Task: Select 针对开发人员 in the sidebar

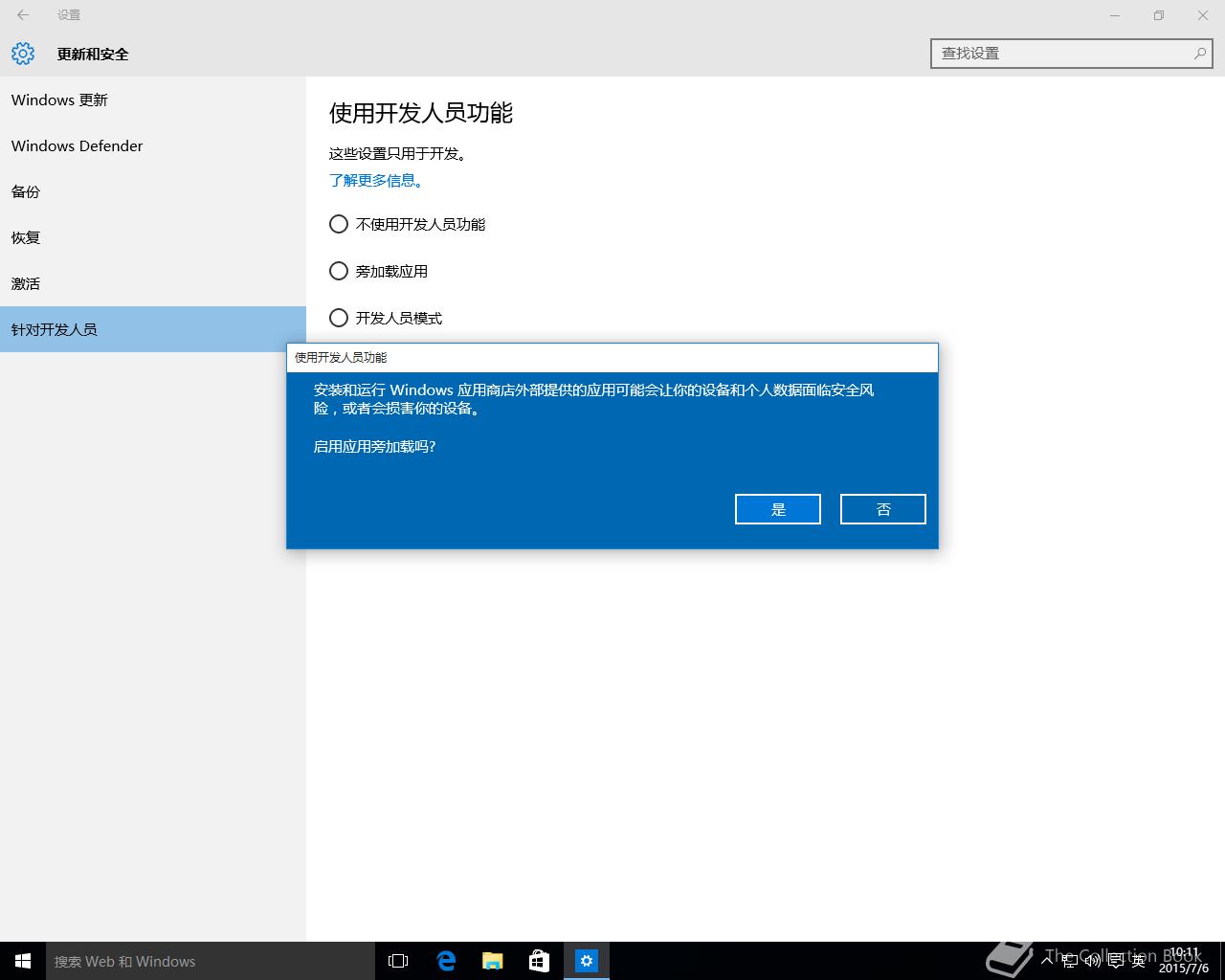Action: [153, 329]
